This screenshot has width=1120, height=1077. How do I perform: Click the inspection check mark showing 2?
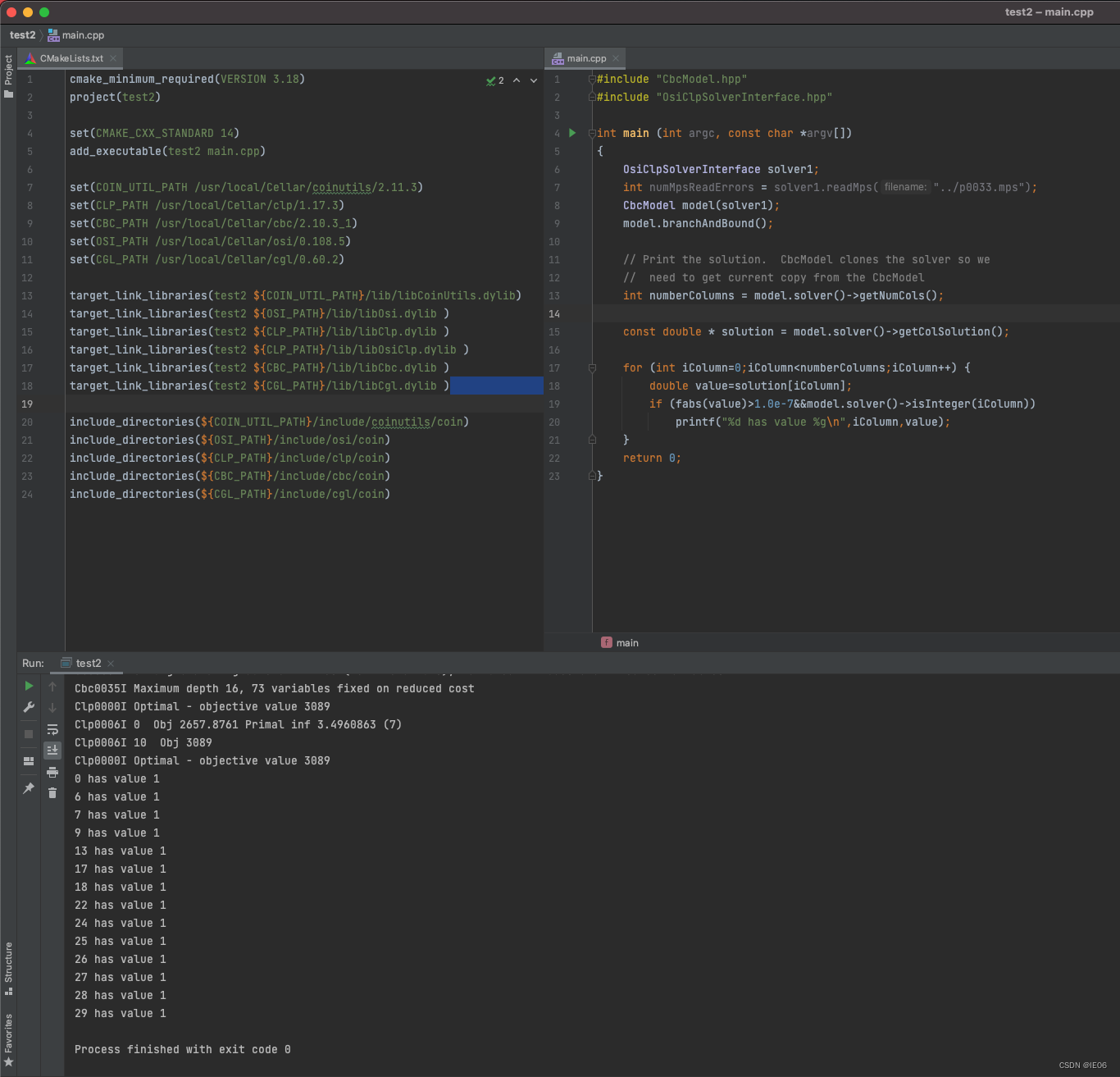(494, 80)
